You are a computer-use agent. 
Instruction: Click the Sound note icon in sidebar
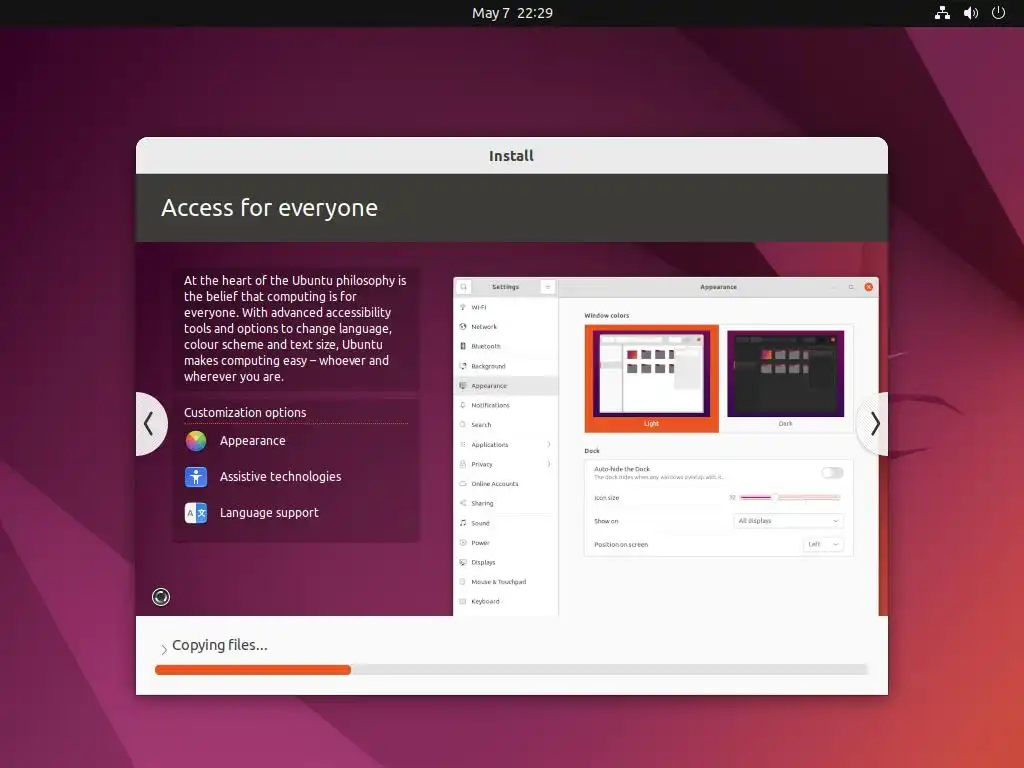tap(463, 523)
